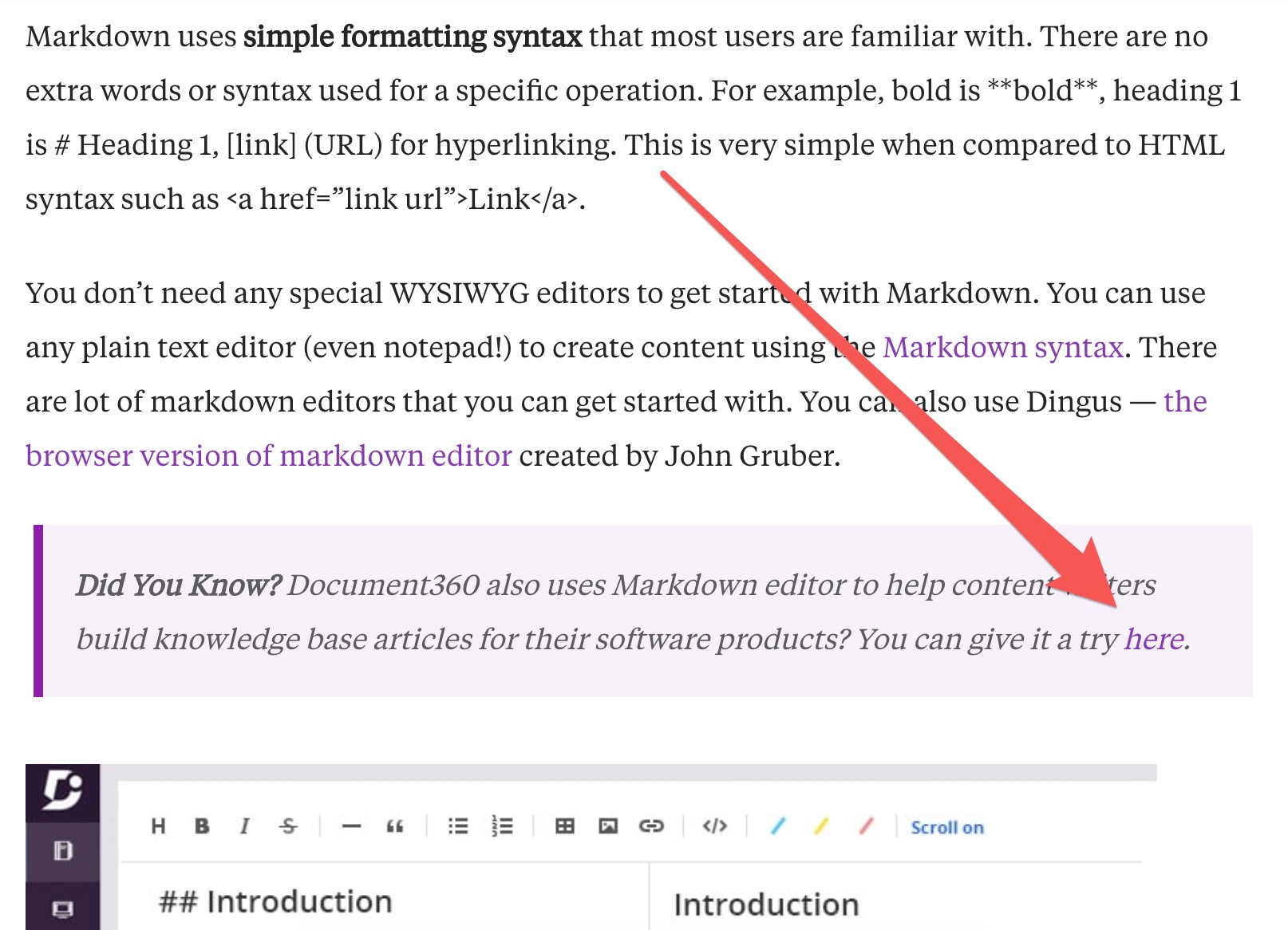Viewport: 1288px width, 930px height.
Task: Select the blue highlighter pen
Action: pos(778,826)
